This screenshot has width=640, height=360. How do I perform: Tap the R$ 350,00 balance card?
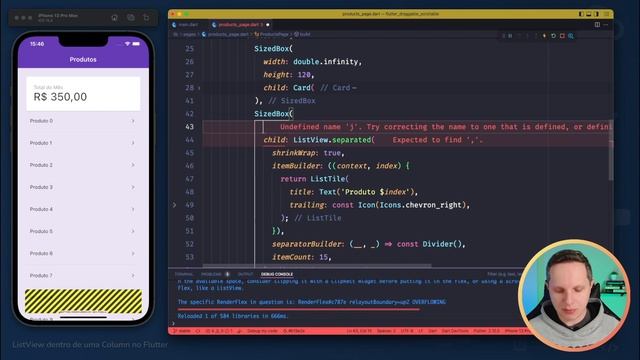point(83,93)
